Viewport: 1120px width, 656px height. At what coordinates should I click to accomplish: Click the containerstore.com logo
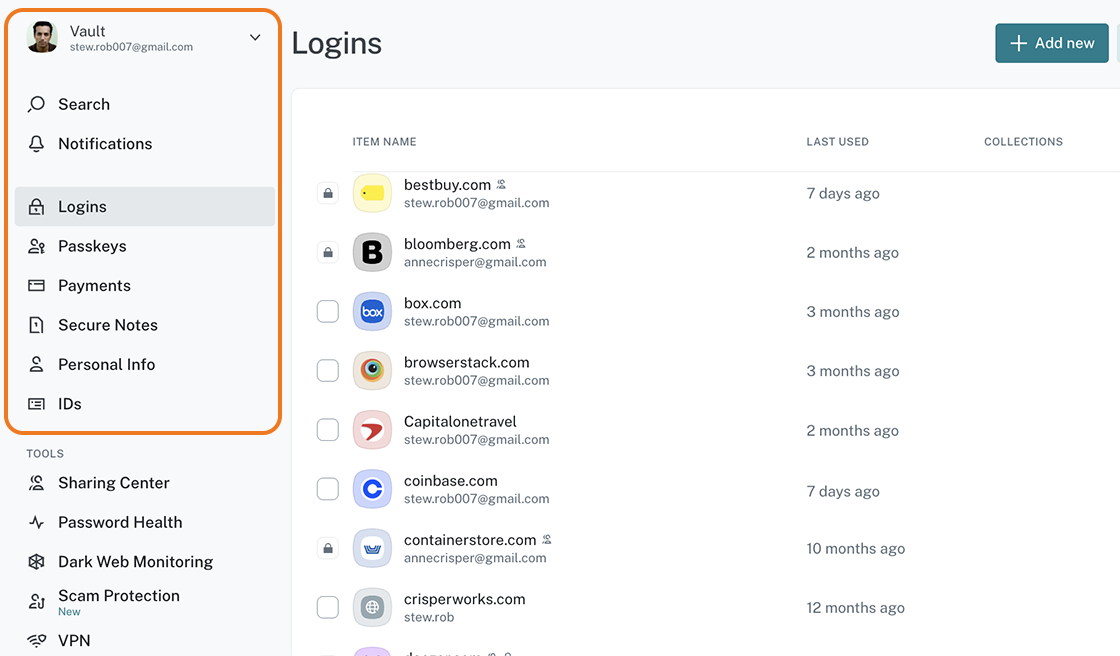pos(372,548)
